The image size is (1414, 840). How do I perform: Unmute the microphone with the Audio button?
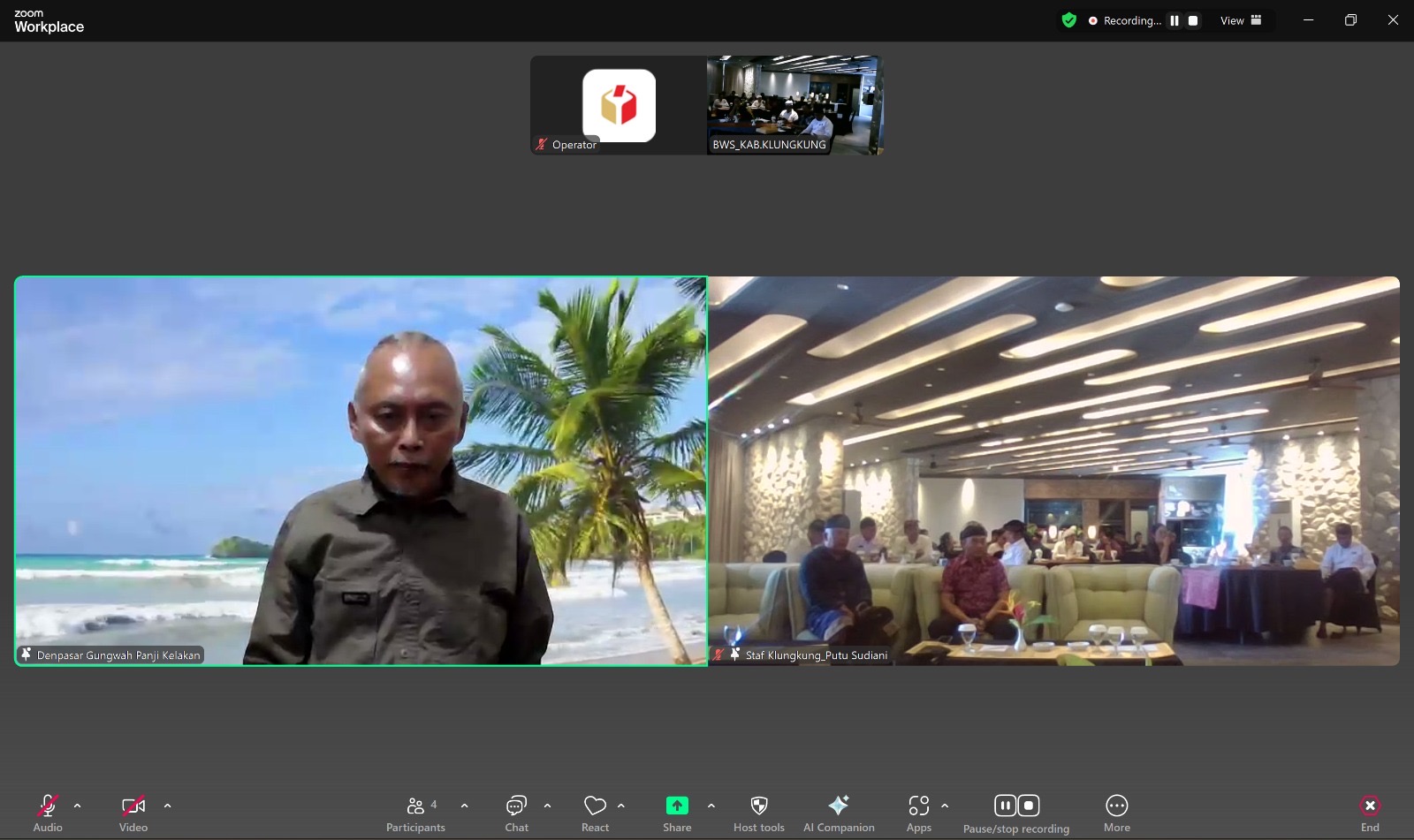coord(48,806)
